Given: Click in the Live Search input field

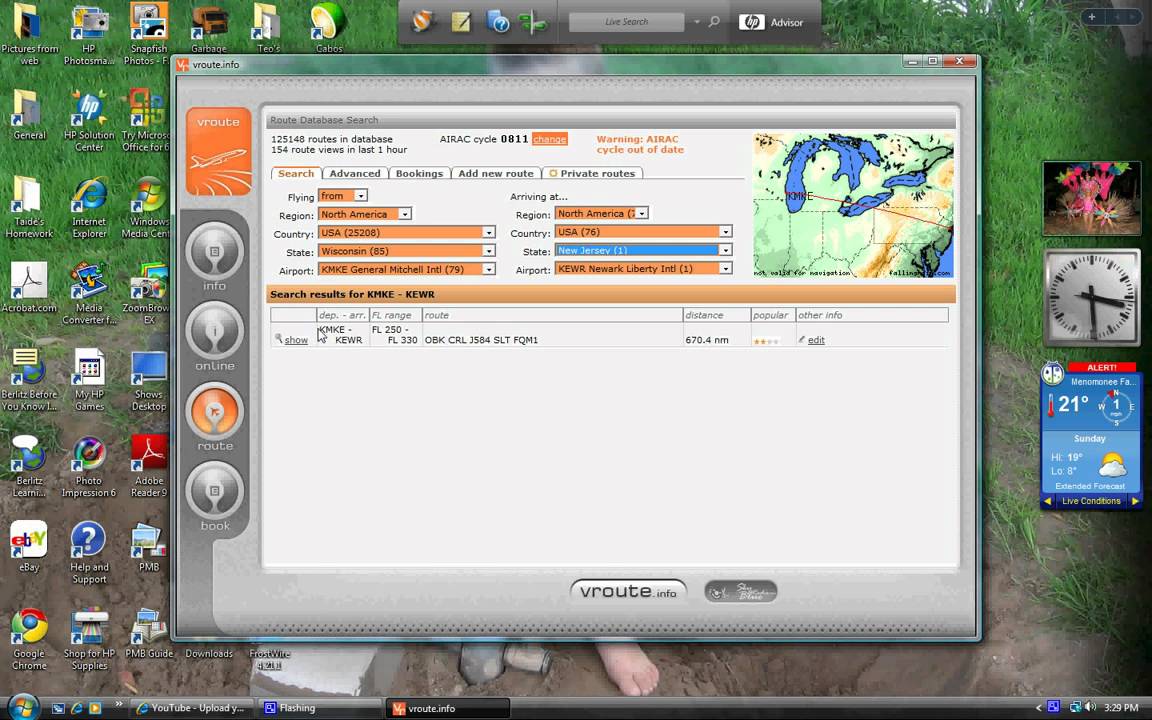Looking at the screenshot, I should click(x=627, y=22).
